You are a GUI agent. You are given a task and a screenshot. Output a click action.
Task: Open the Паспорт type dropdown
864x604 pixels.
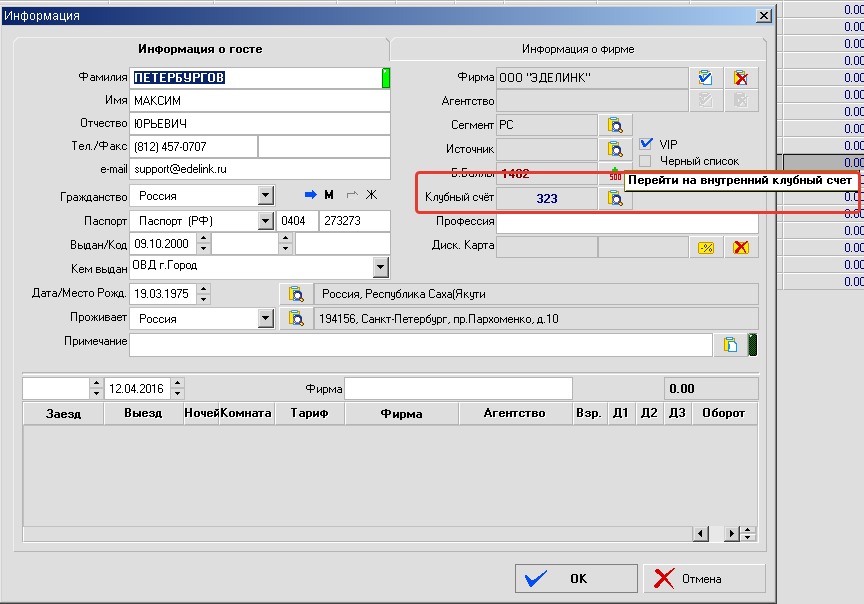pyautogui.click(x=265, y=221)
